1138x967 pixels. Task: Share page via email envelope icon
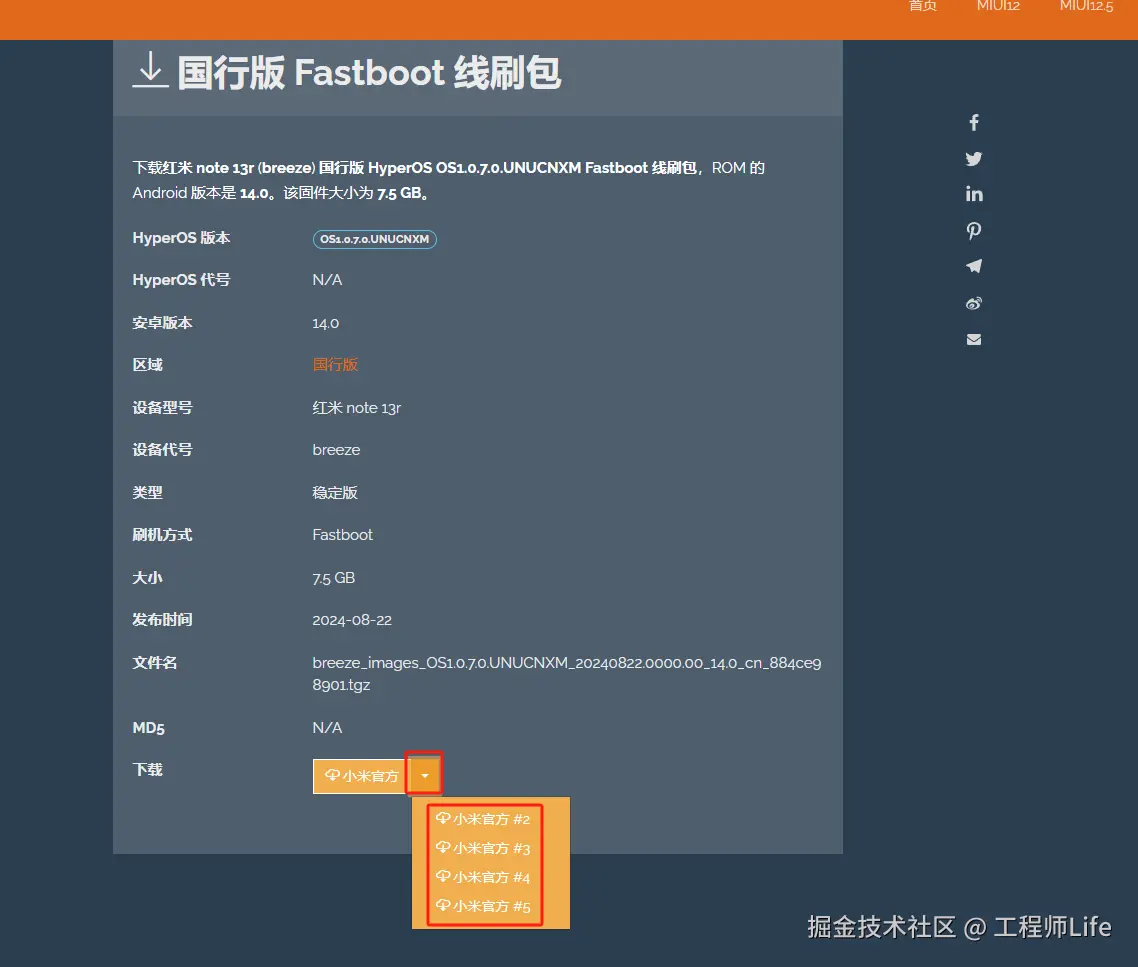[x=974, y=340]
